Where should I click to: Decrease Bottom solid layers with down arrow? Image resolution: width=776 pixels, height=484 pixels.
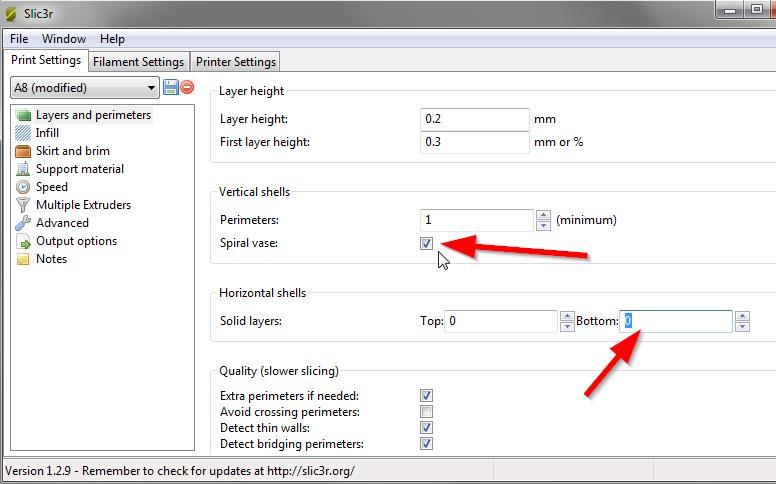742,326
